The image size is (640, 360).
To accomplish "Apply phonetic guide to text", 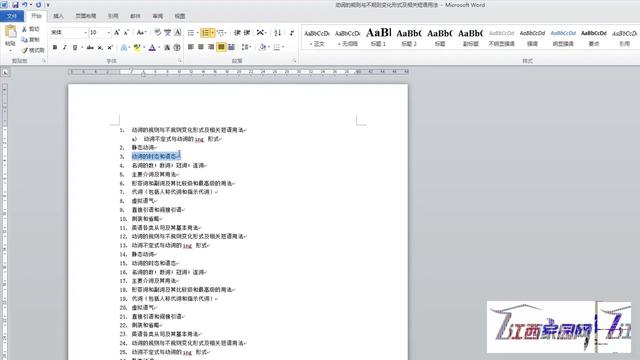I will click(167, 32).
